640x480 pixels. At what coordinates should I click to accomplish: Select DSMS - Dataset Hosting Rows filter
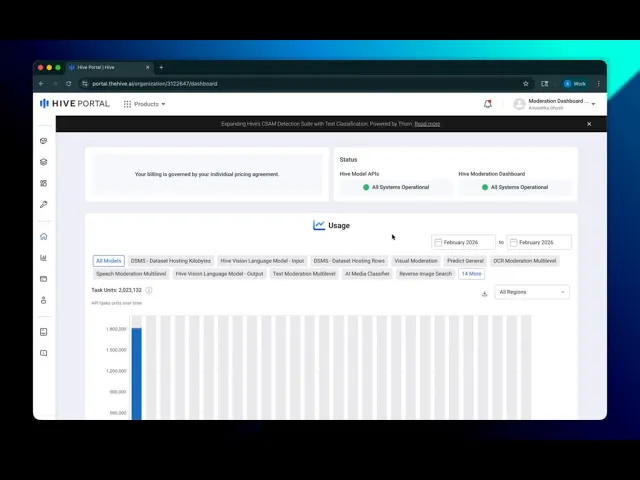click(349, 261)
